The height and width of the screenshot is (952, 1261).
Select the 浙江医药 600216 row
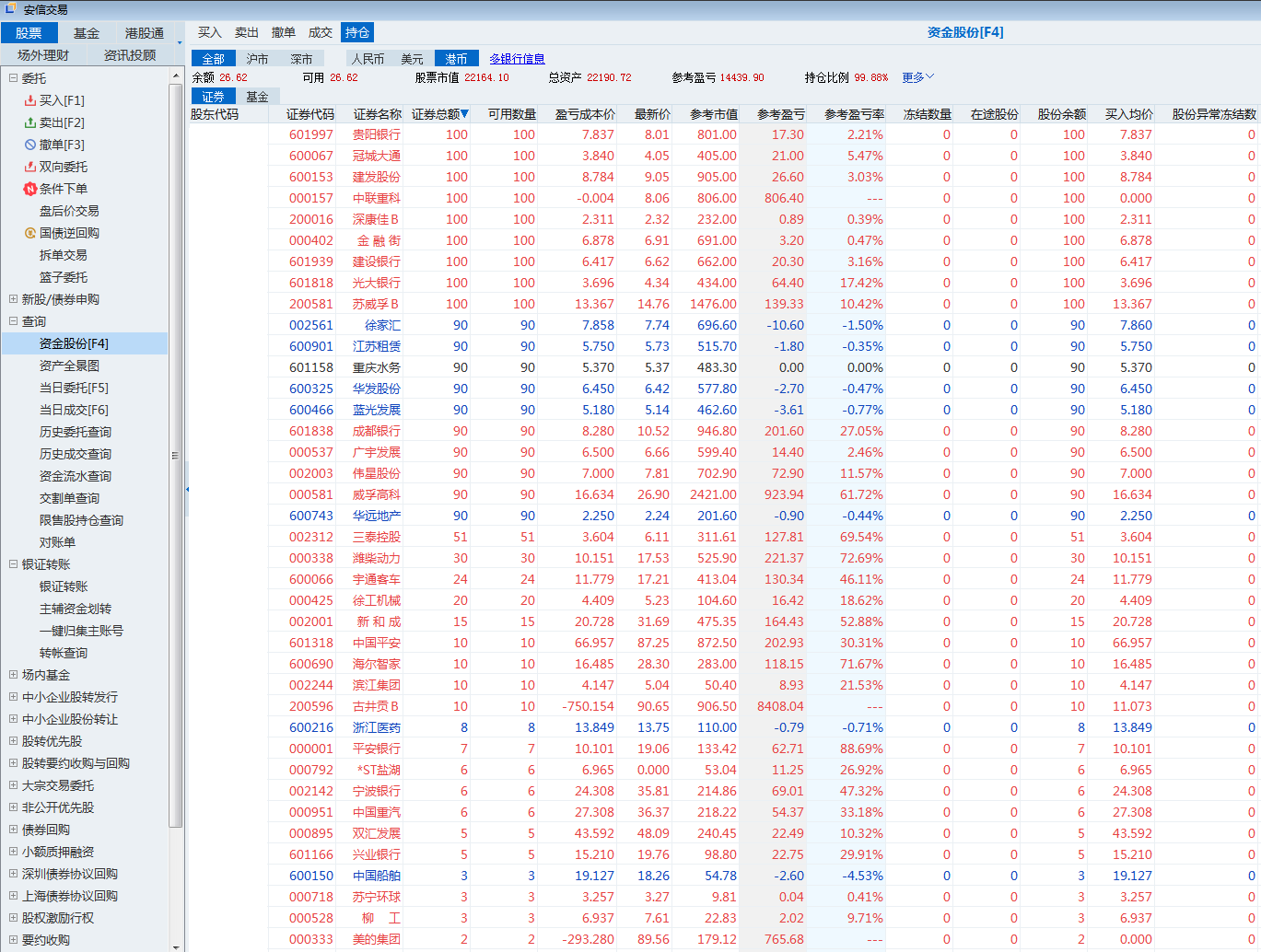[723, 727]
